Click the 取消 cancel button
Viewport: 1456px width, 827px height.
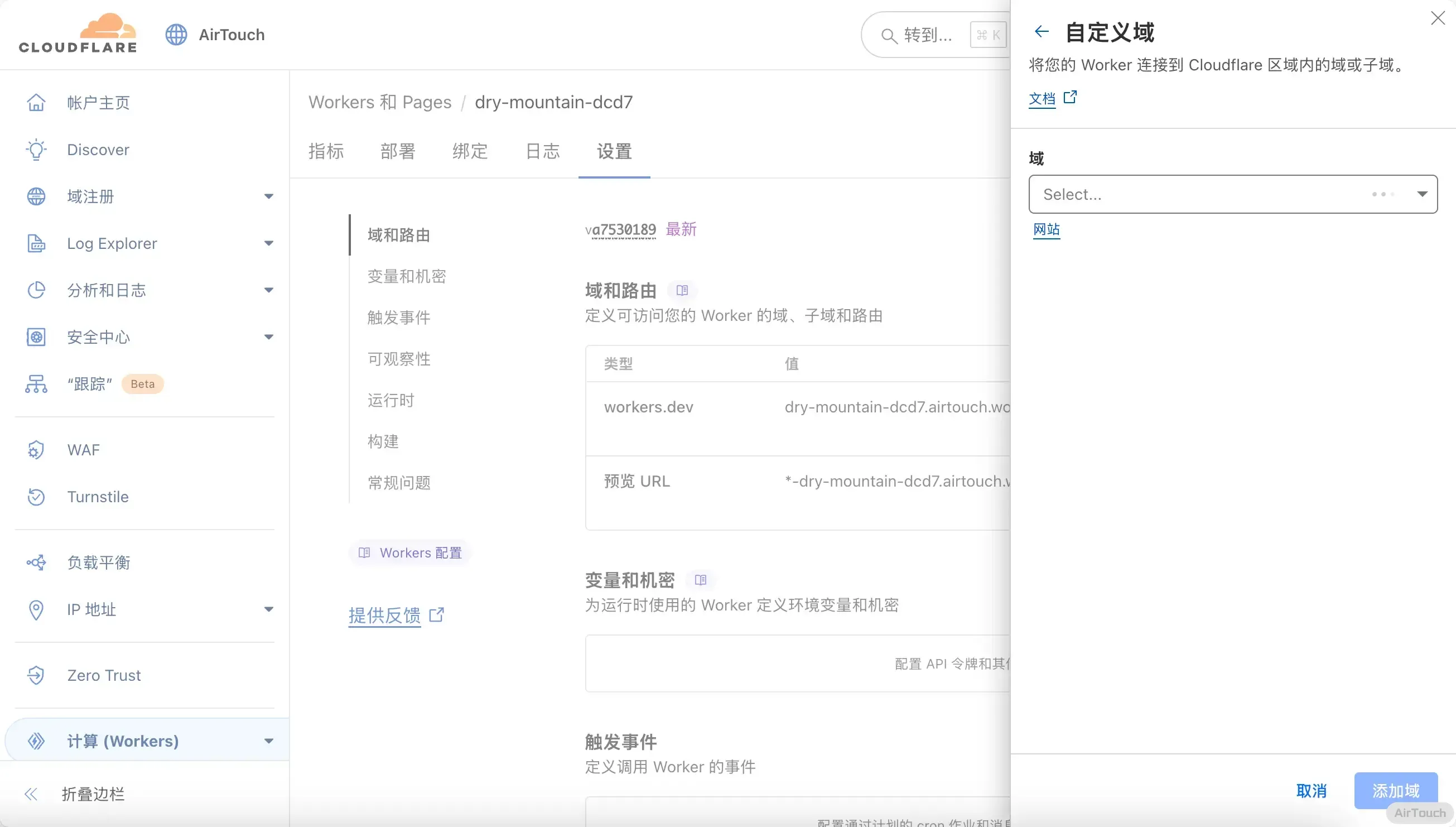pyautogui.click(x=1311, y=791)
